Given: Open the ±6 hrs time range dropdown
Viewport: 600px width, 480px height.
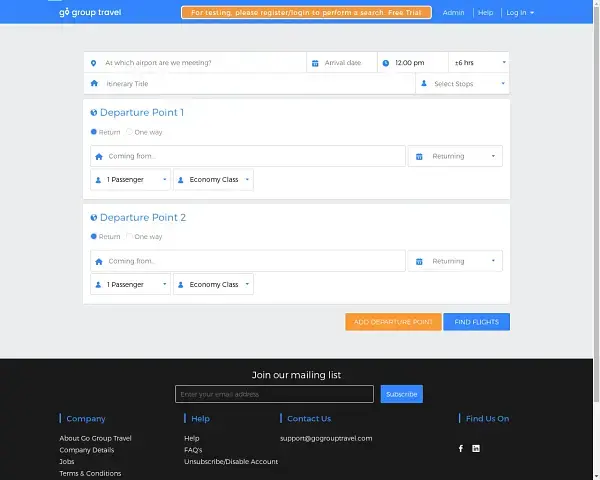Looking at the screenshot, I should point(478,63).
